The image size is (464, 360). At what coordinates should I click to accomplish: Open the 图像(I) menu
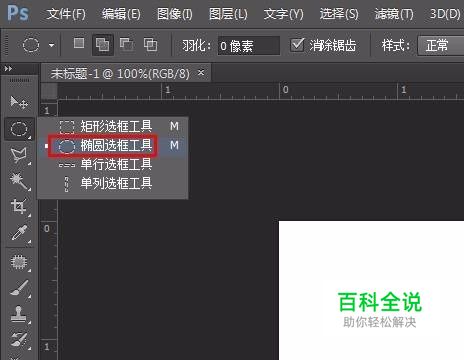175,14
